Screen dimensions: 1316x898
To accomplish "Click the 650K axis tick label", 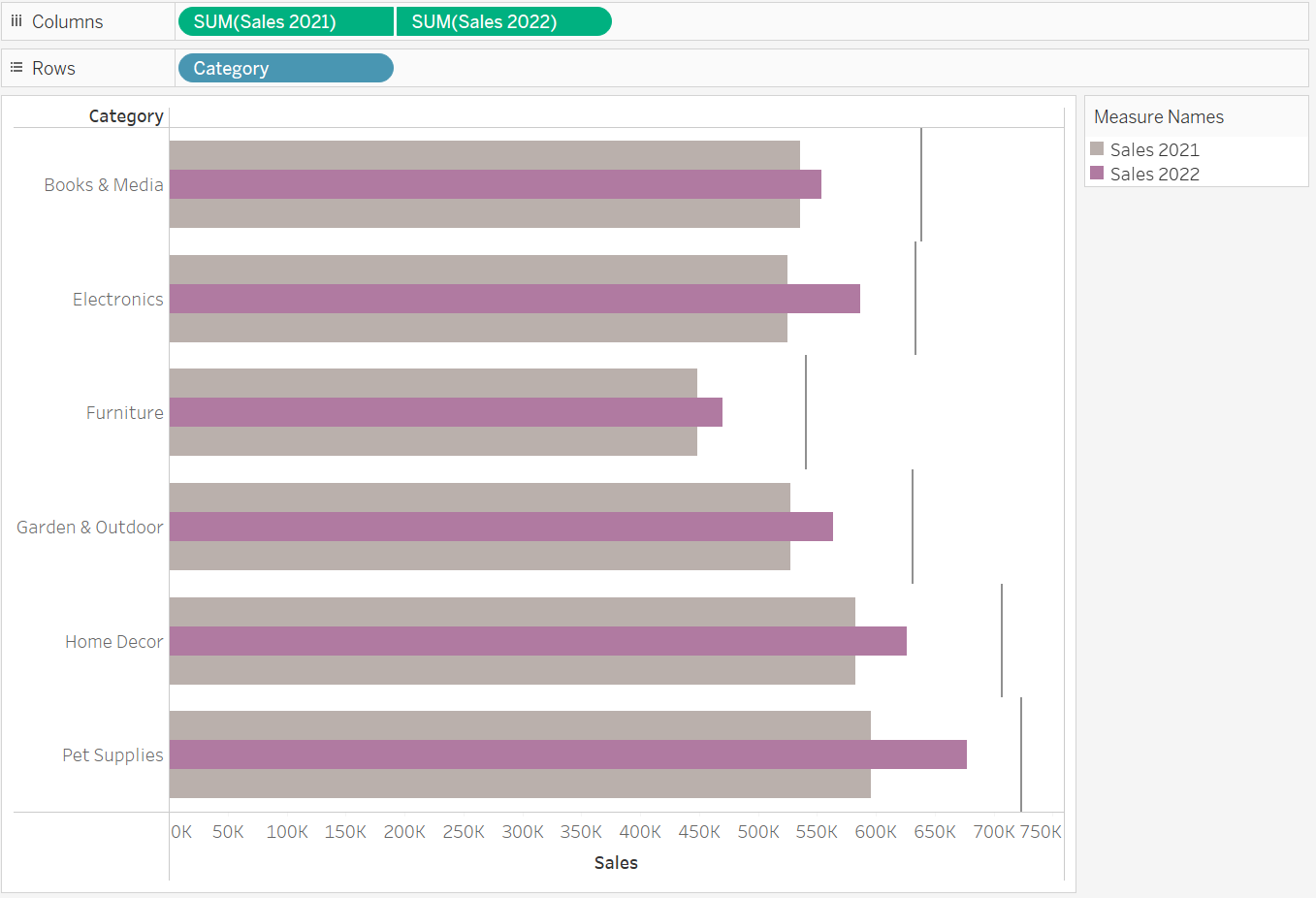I will pos(935,831).
